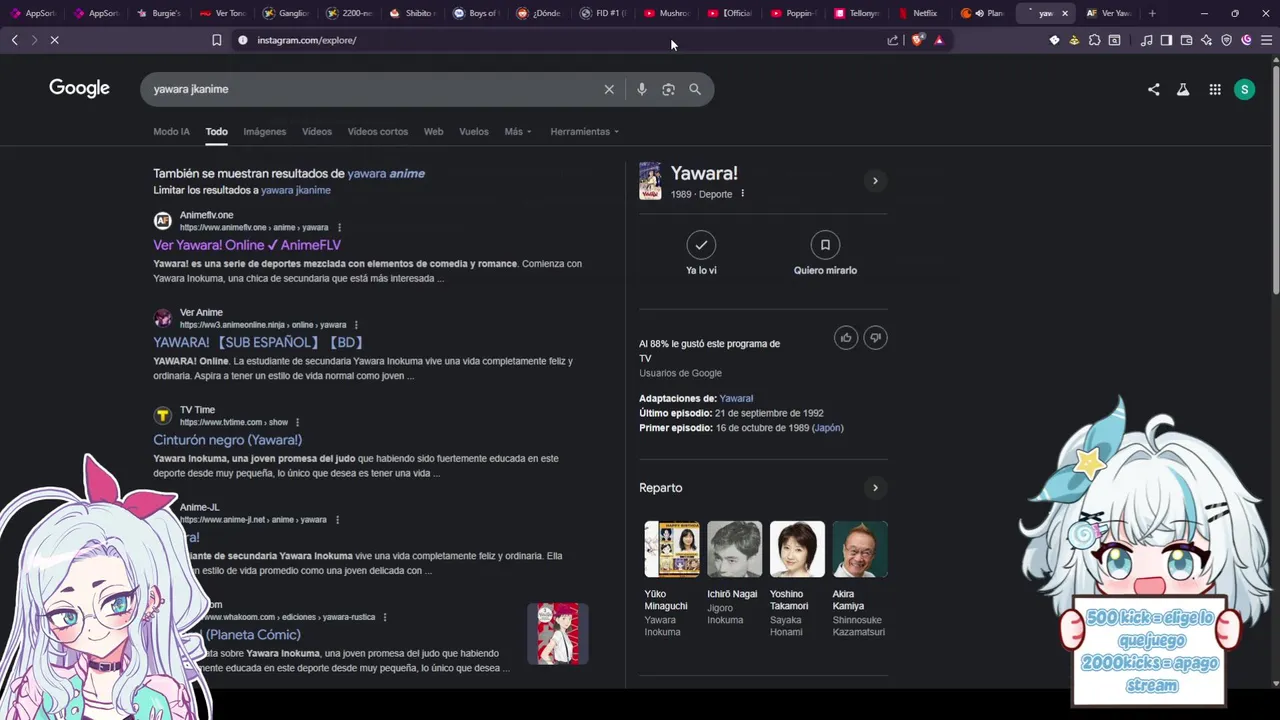1280x720 pixels.
Task: Switch to the Netflix browser tab
Action: click(x=919, y=13)
